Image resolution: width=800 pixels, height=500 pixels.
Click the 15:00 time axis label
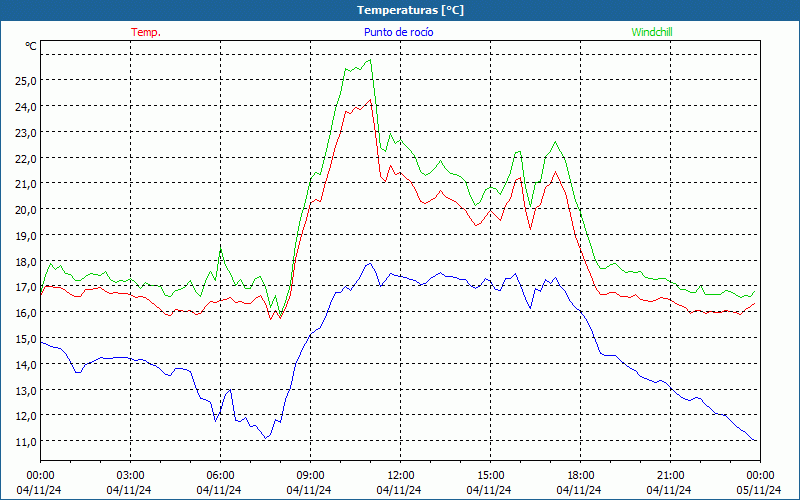491,475
